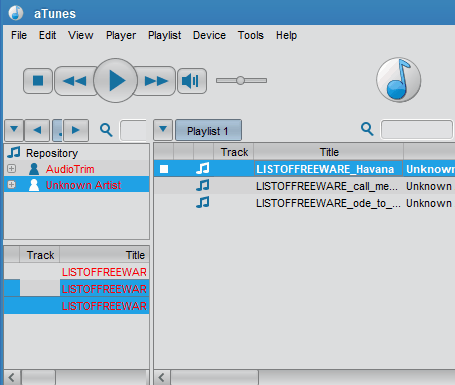455x385 pixels.
Task: Skip to the next track
Action: pos(156,81)
